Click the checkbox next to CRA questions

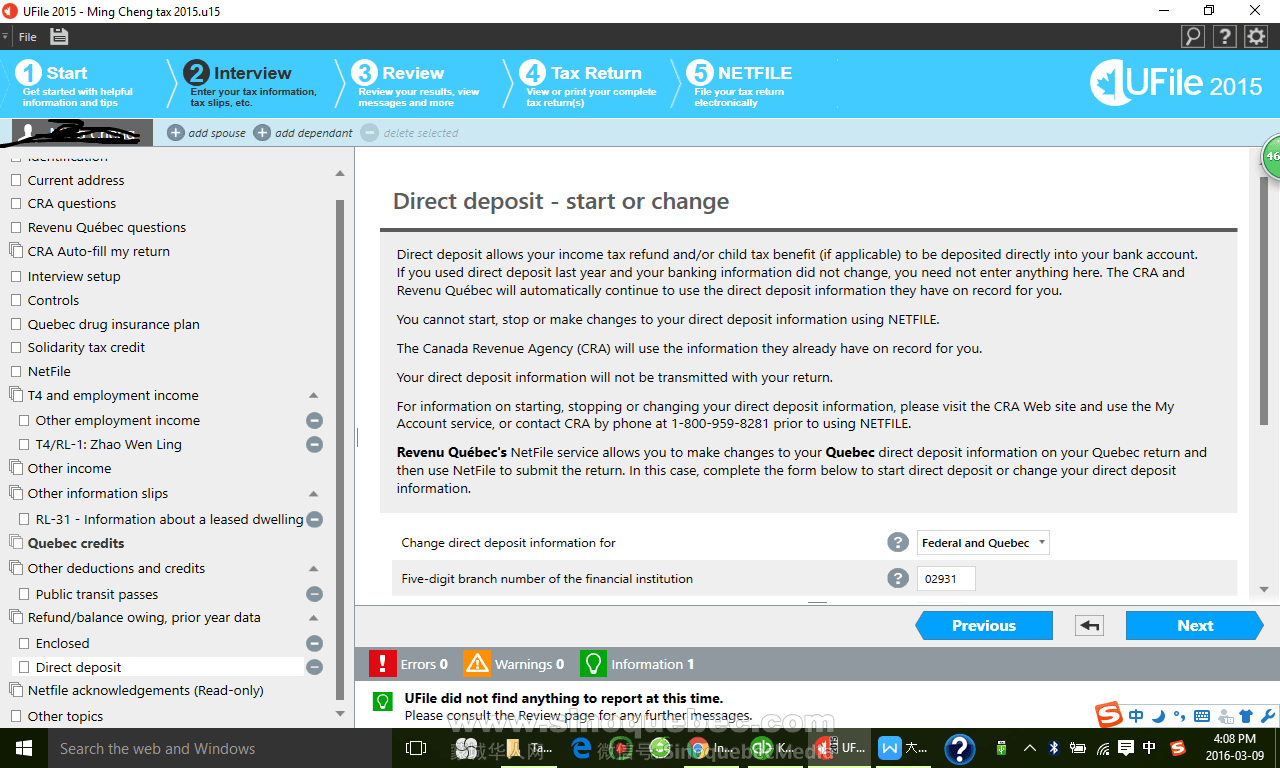(16, 203)
